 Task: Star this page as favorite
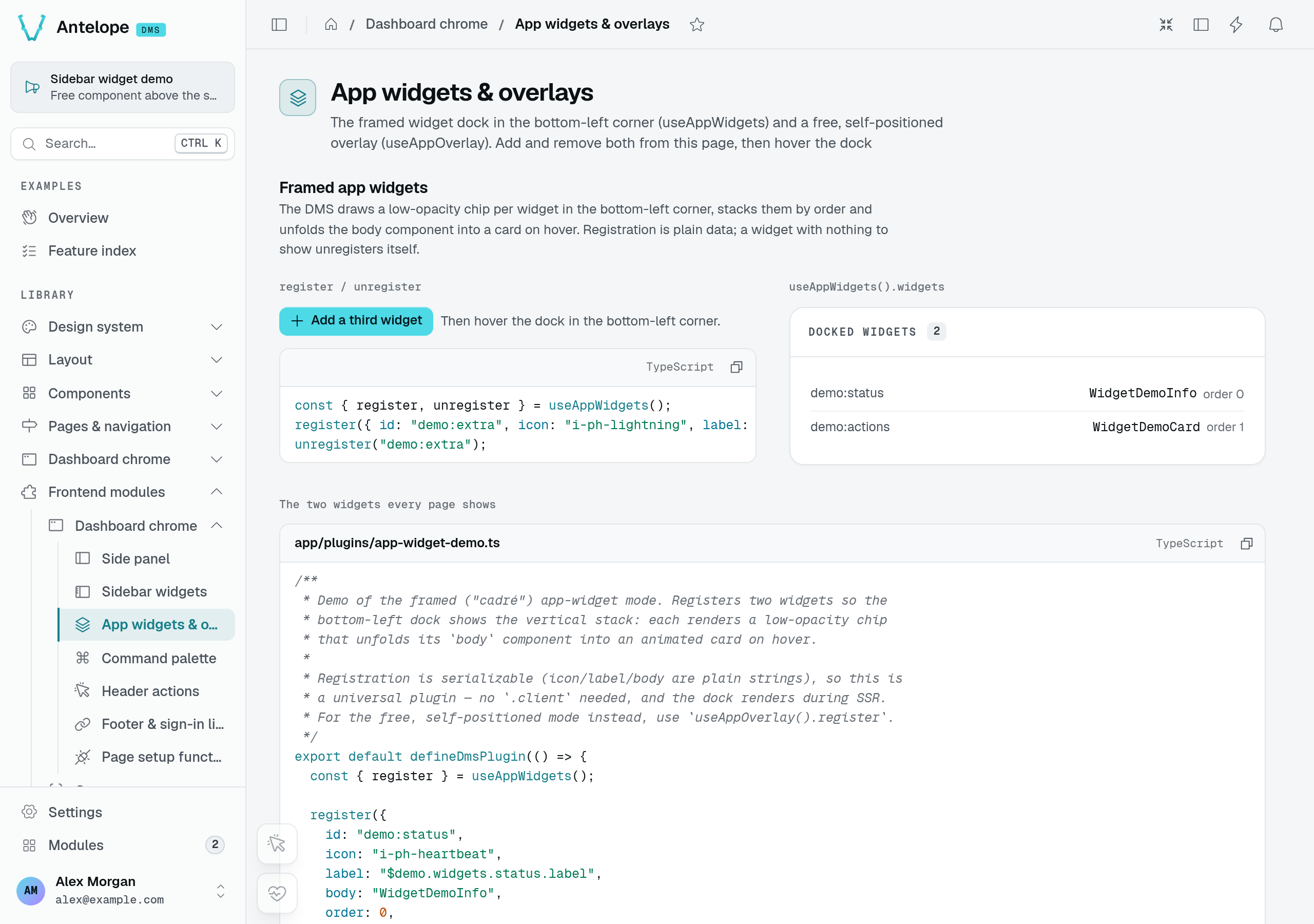coord(697,25)
